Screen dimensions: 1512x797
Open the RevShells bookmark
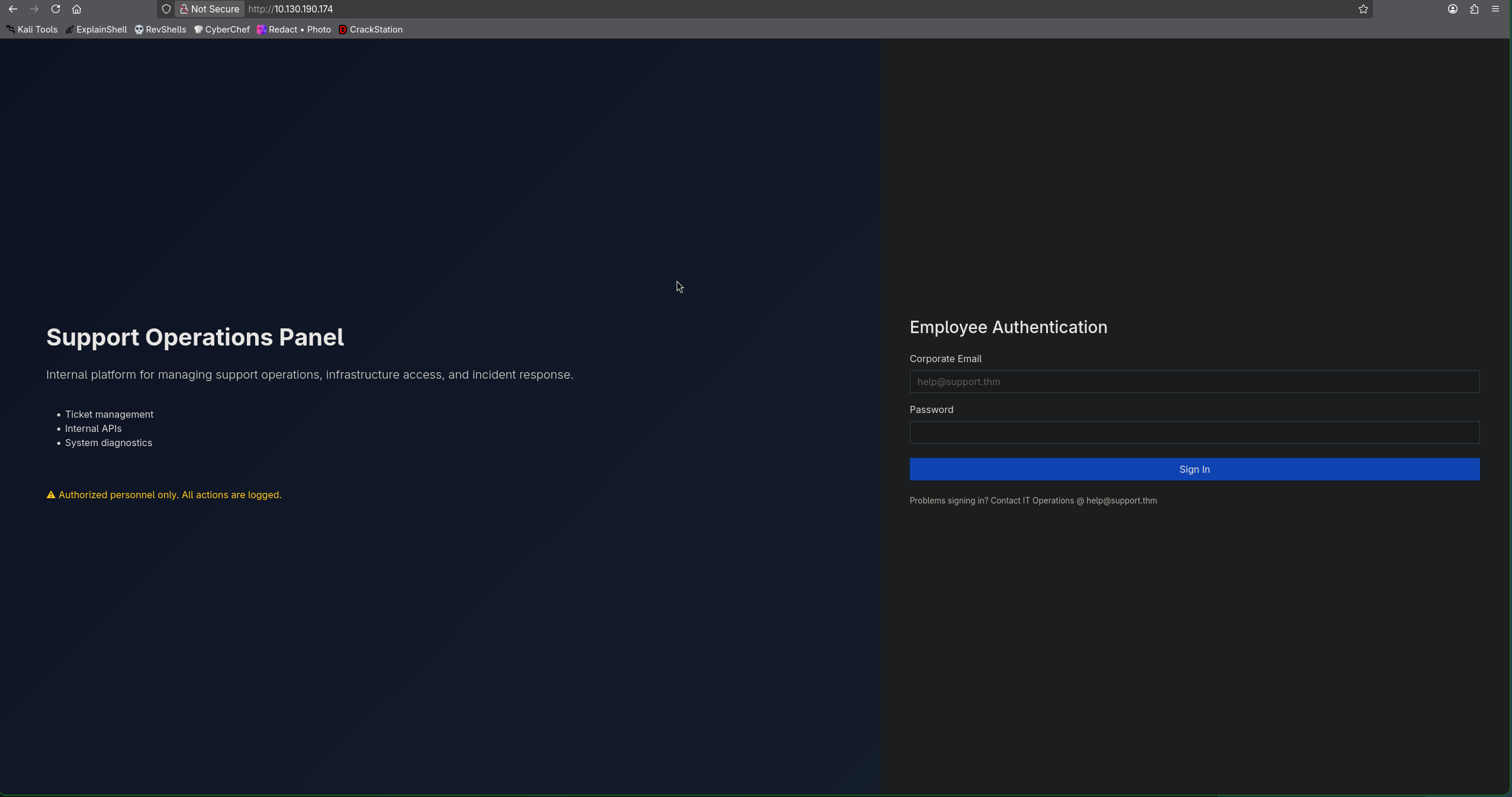click(160, 30)
